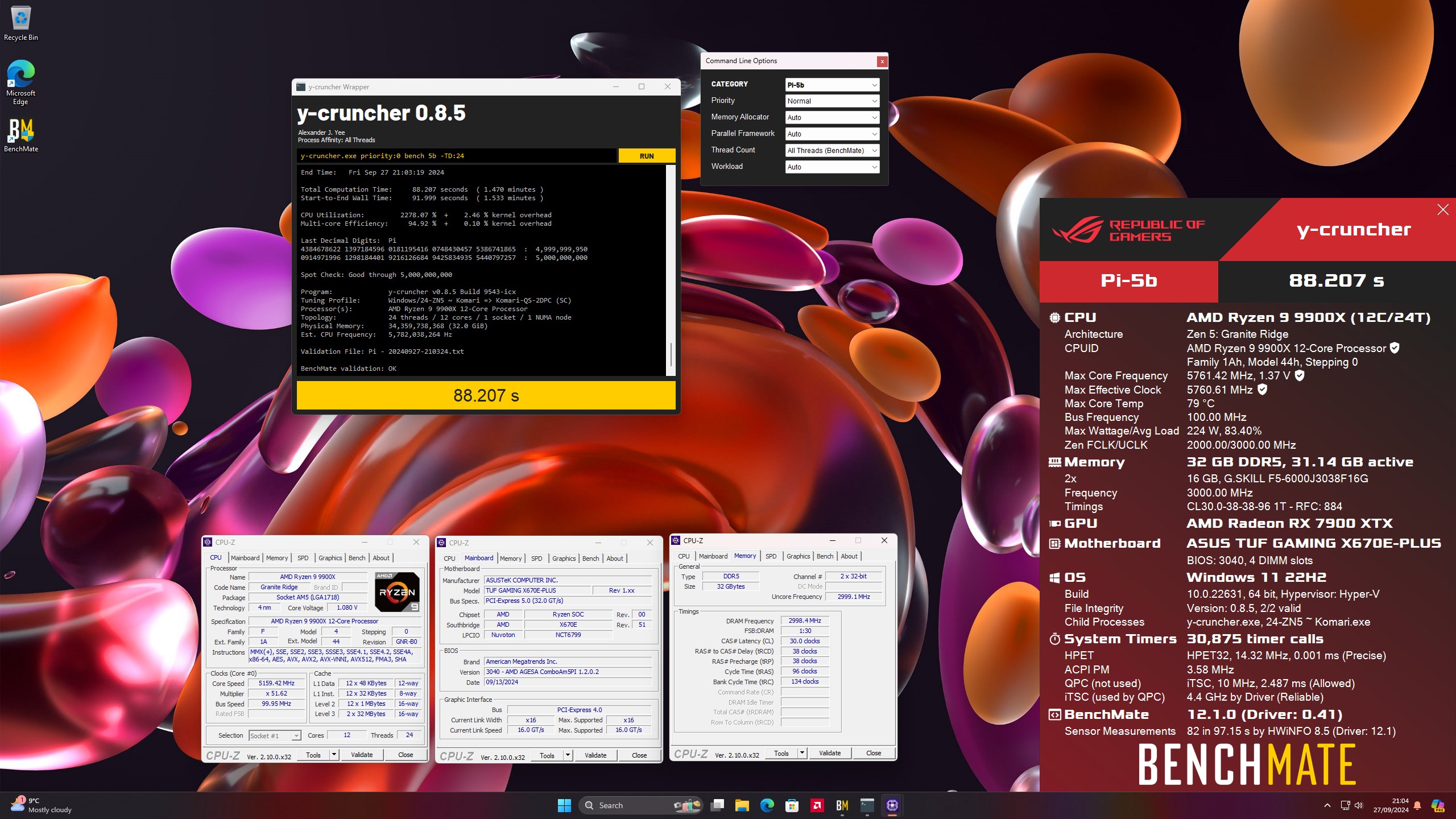Open the notifications bell in the system tray
Image resolution: width=1456 pixels, height=819 pixels.
[1417, 805]
